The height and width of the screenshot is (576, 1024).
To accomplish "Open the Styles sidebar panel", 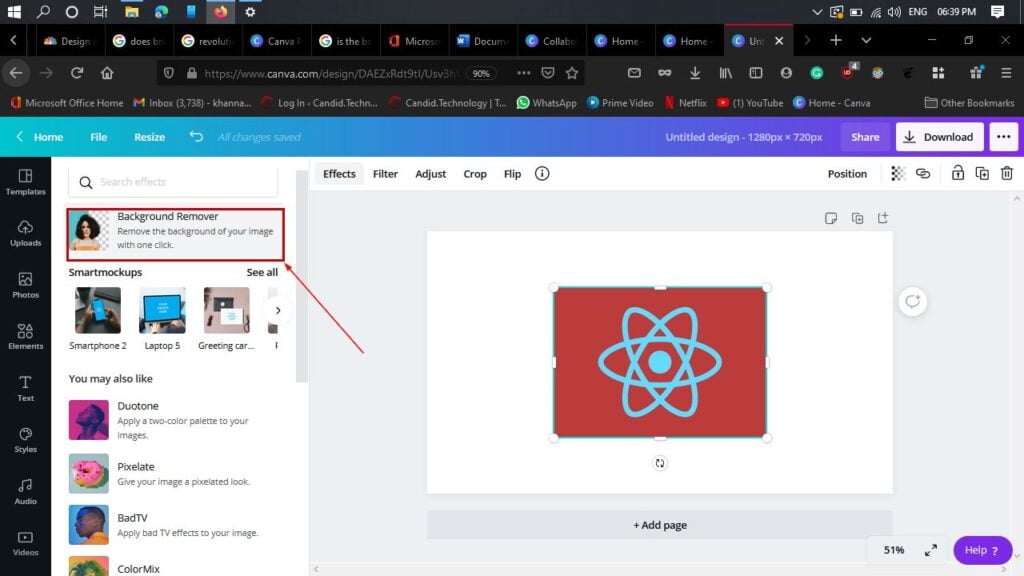I will click(x=25, y=440).
